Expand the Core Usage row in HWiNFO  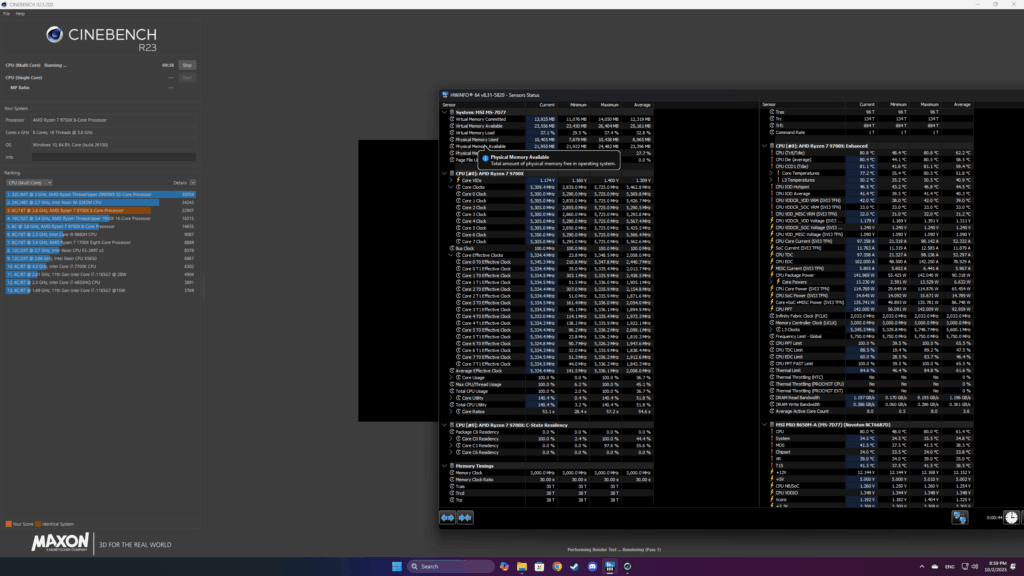tap(451, 377)
